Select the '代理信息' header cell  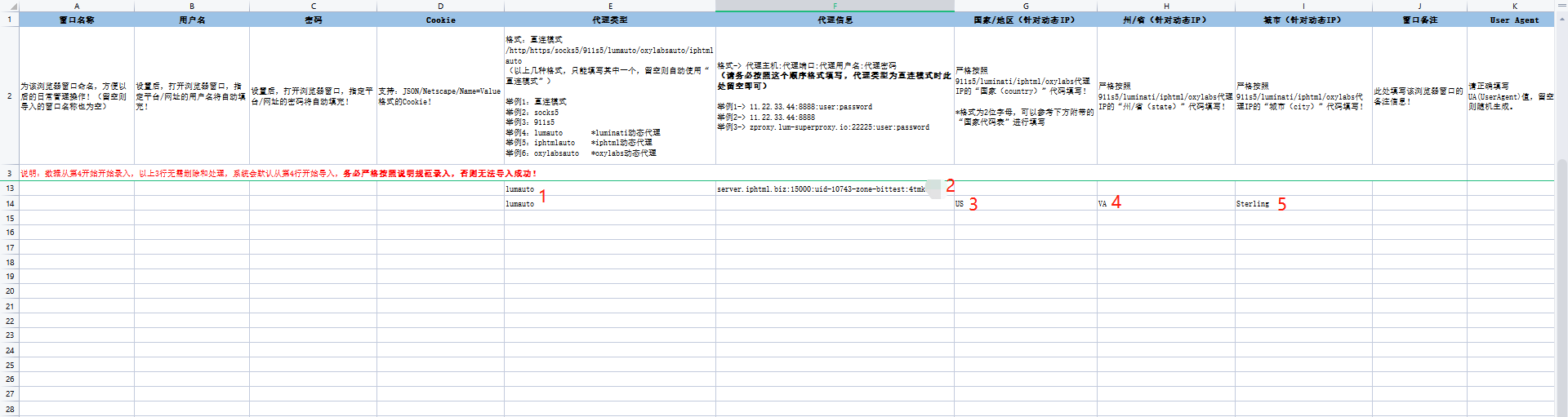click(835, 20)
